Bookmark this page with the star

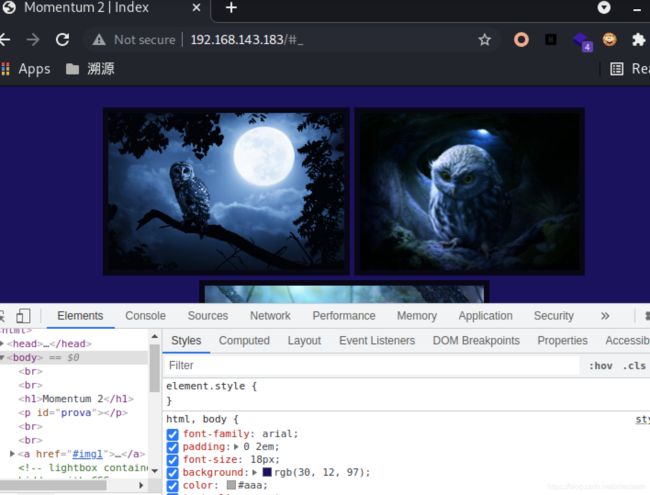coord(485,40)
